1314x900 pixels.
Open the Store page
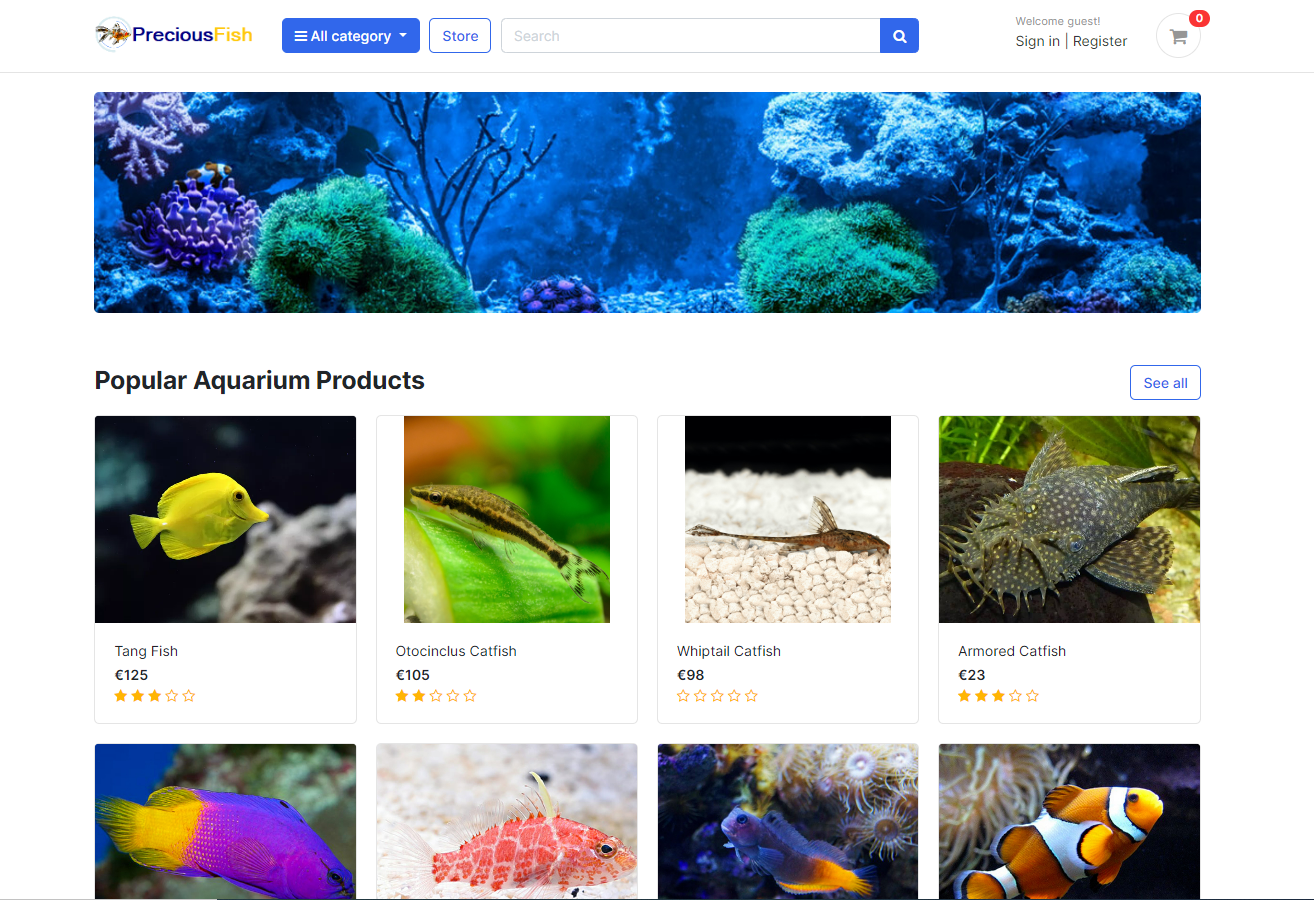pos(459,35)
